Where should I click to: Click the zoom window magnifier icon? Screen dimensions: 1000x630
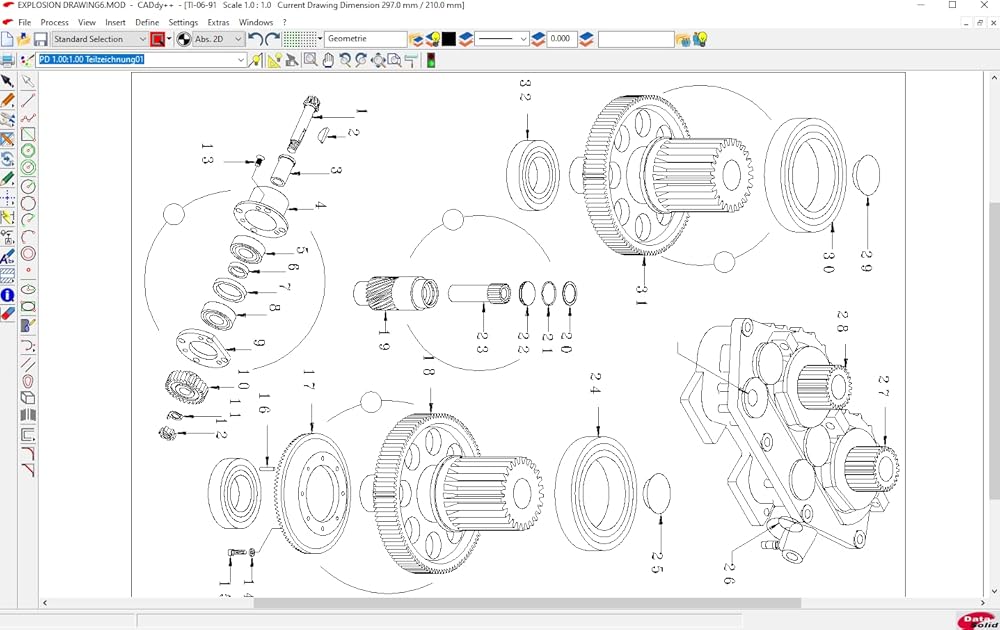[x=311, y=60]
